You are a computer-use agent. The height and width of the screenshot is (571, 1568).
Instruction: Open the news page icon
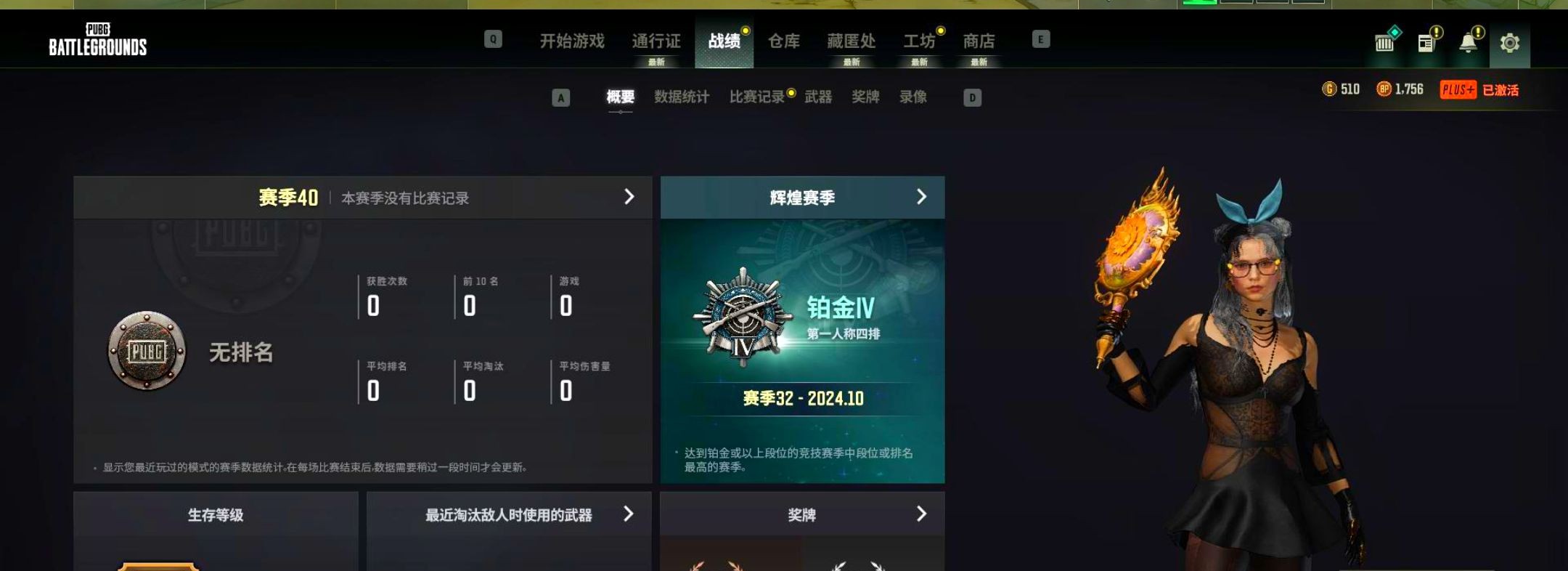click(x=1426, y=43)
